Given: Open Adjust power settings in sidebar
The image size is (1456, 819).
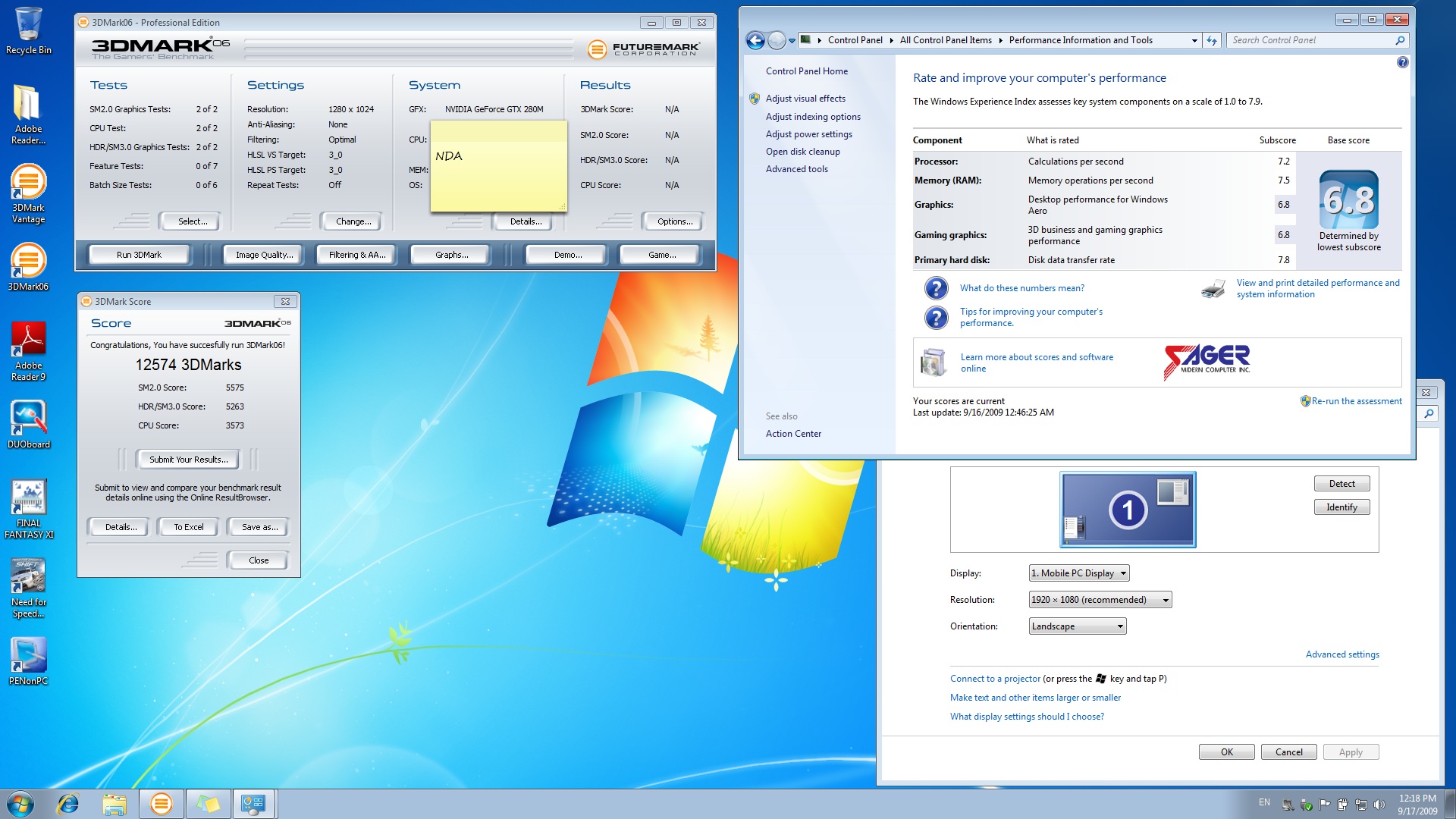Looking at the screenshot, I should [x=808, y=134].
